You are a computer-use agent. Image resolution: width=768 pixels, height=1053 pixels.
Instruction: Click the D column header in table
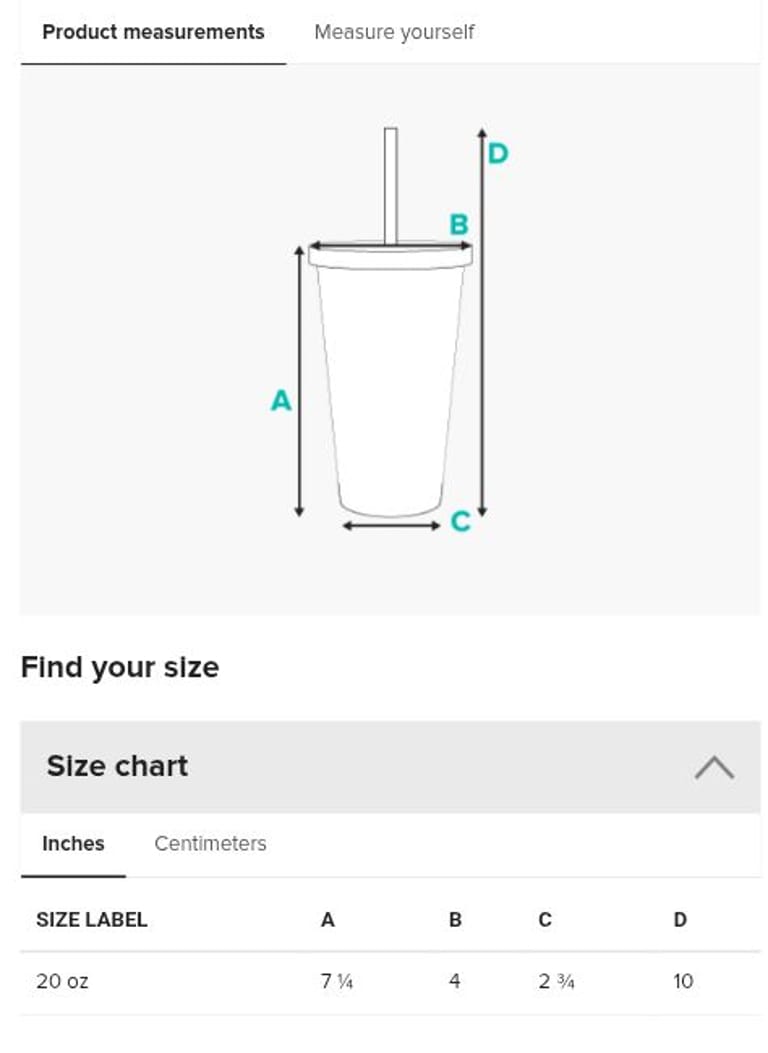(680, 920)
